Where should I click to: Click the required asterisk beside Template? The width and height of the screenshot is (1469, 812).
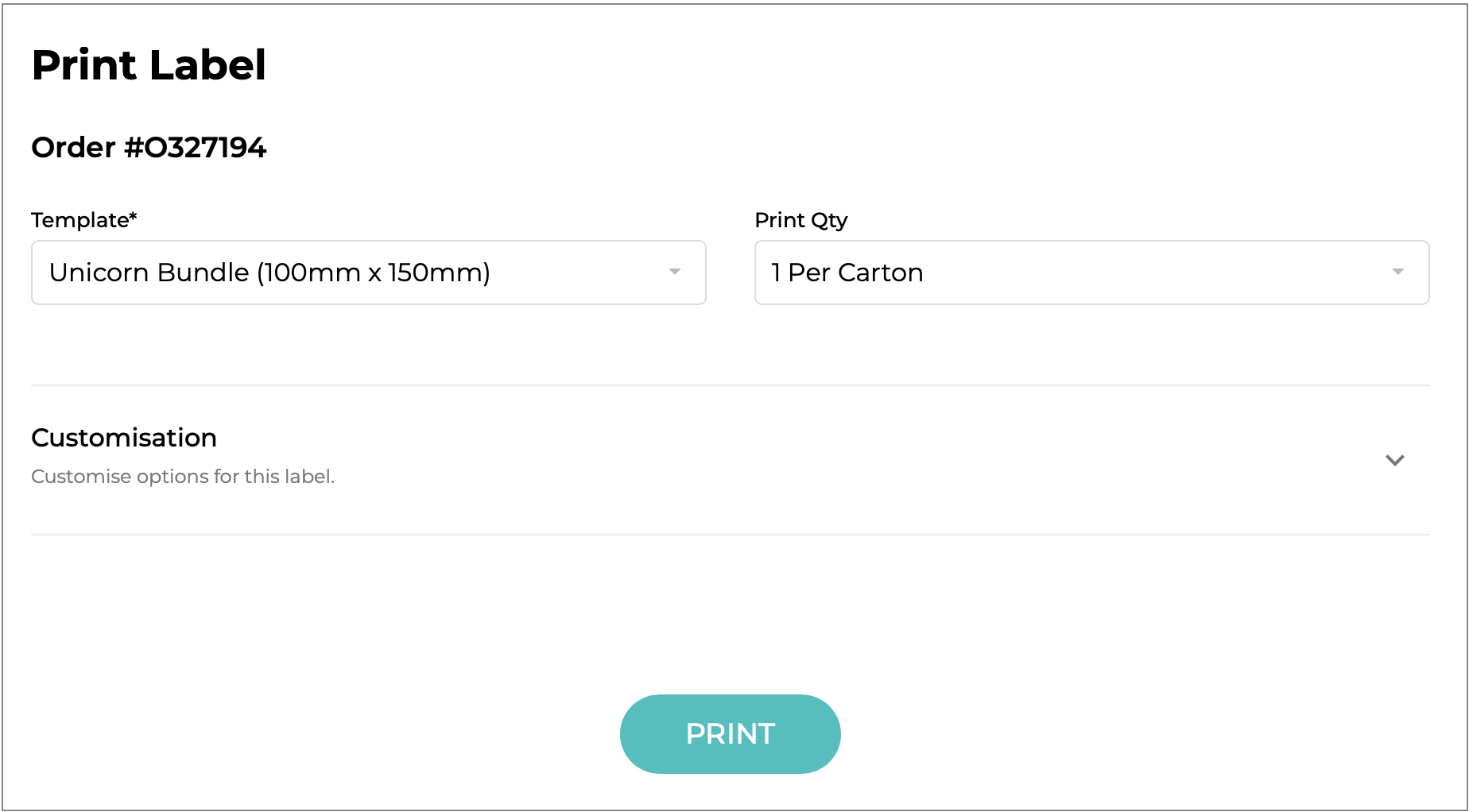[x=133, y=216]
